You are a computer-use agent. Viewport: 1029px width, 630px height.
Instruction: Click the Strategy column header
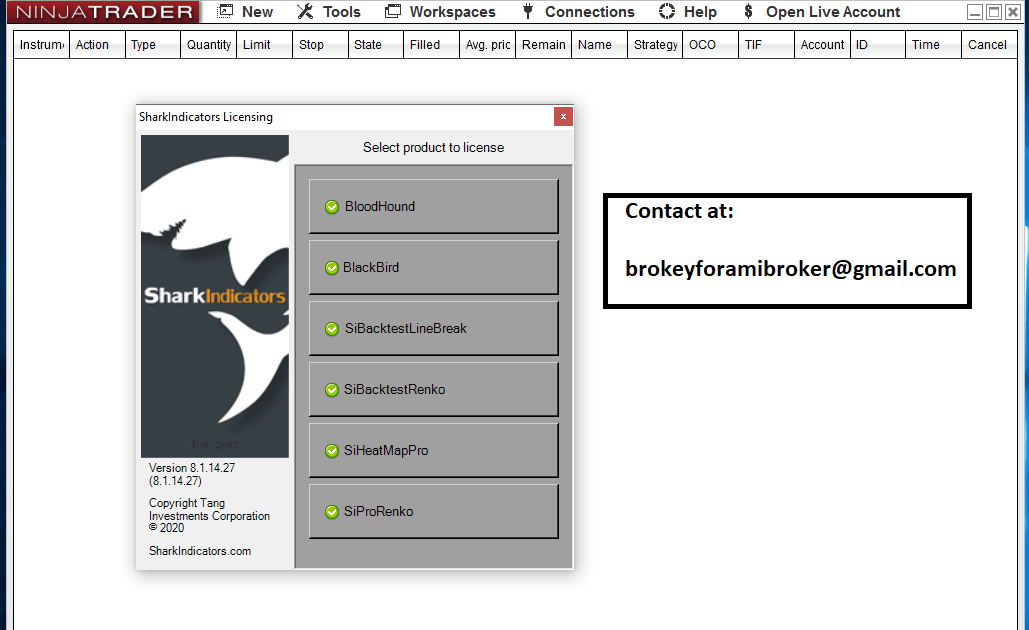click(655, 45)
